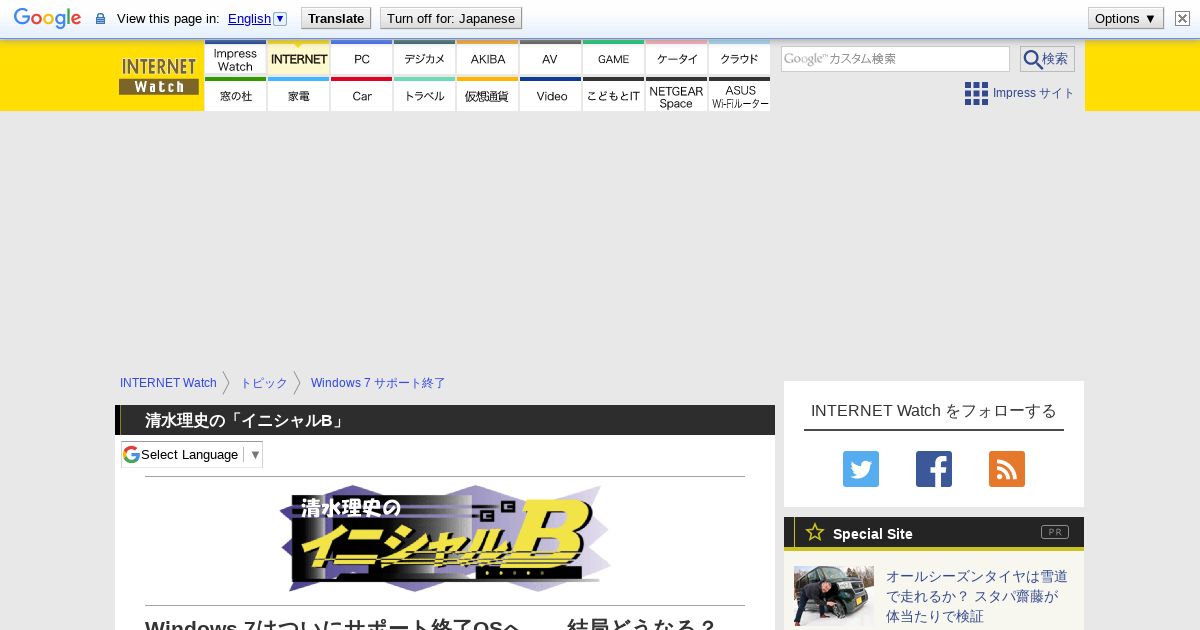Open the Impress Watch tab

click(235, 59)
